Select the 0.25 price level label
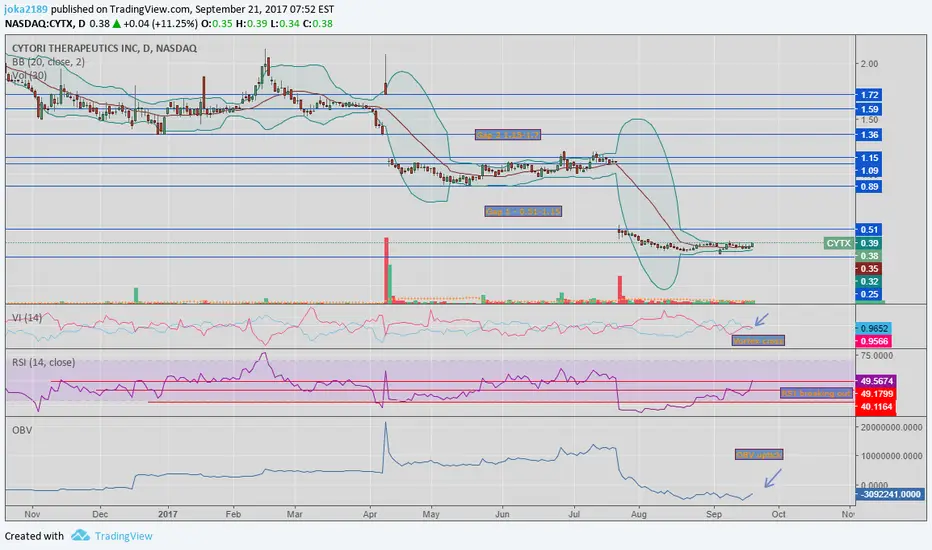 [869, 294]
